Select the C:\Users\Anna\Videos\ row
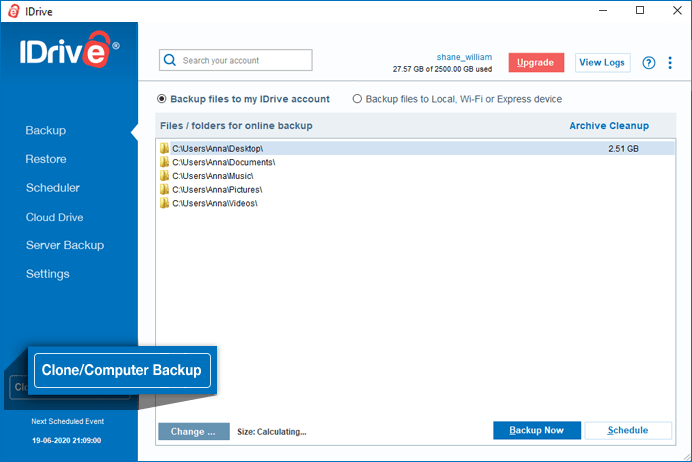 coord(415,203)
